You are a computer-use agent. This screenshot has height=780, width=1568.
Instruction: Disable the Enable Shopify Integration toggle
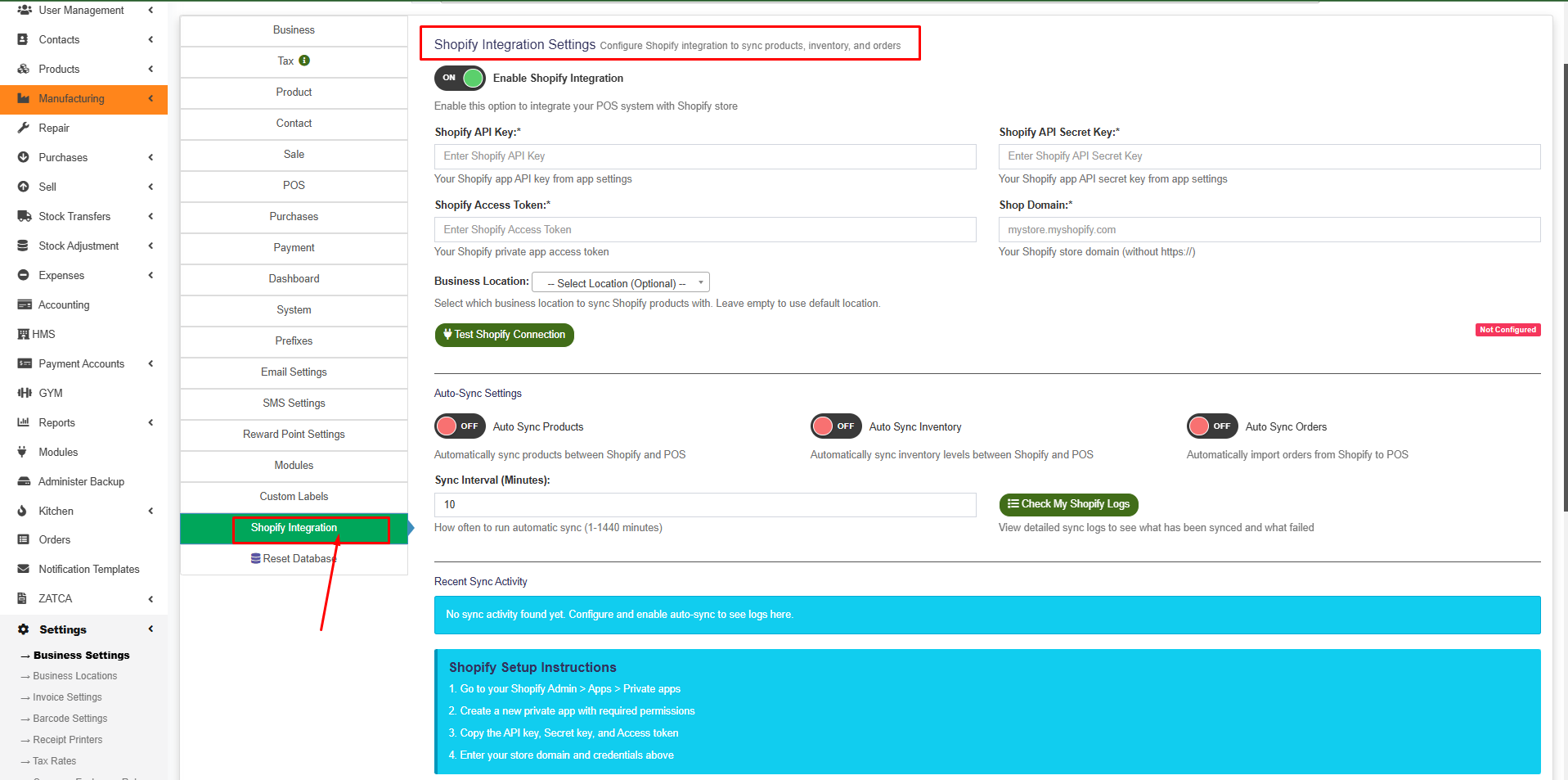(x=460, y=78)
